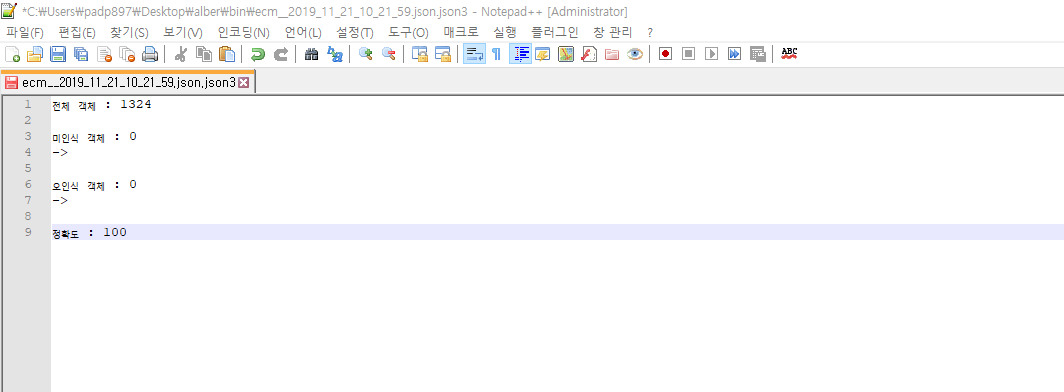Open the 인코딩(N) menu

tap(244, 33)
